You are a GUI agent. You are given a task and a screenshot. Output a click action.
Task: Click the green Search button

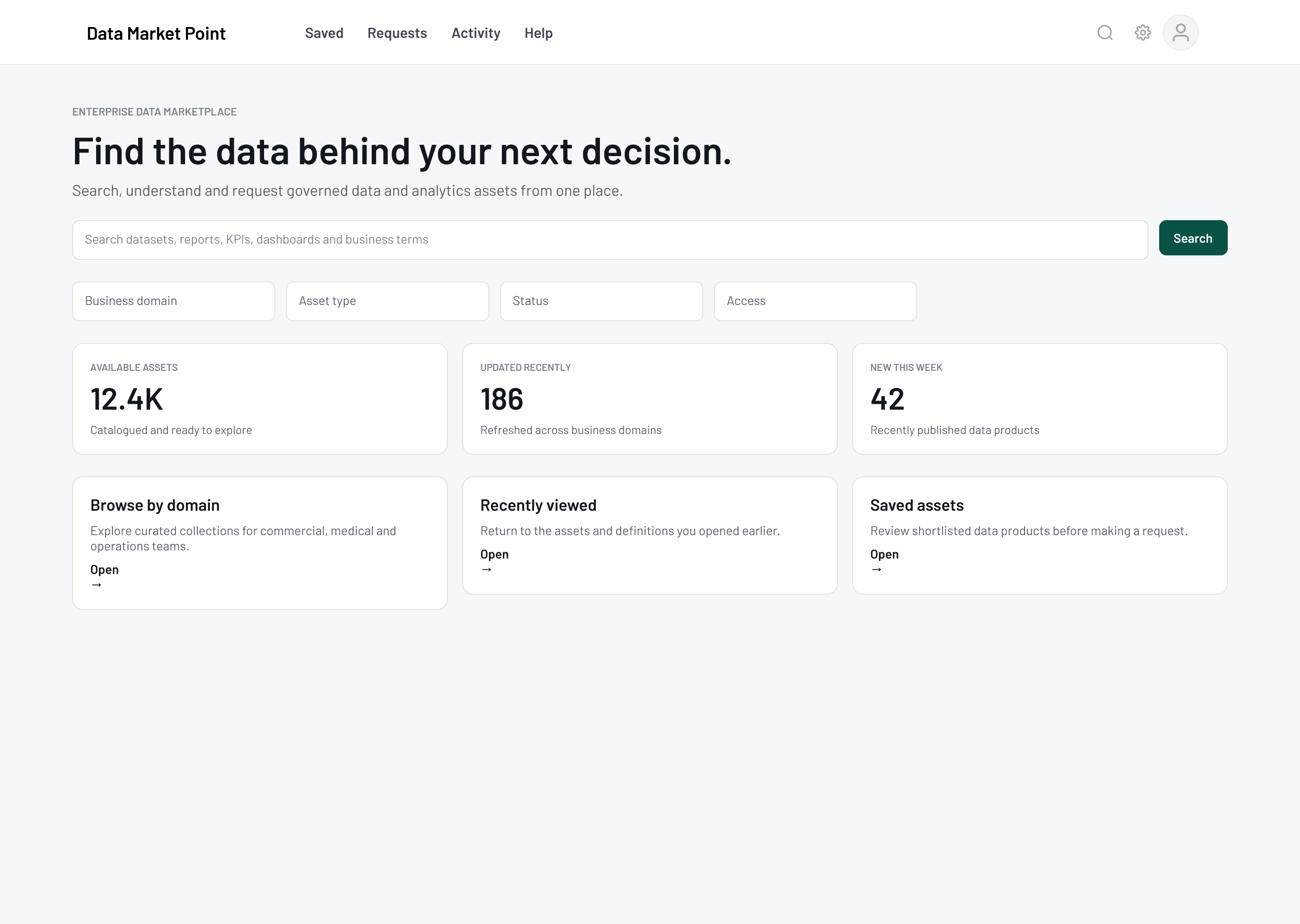click(x=1193, y=238)
